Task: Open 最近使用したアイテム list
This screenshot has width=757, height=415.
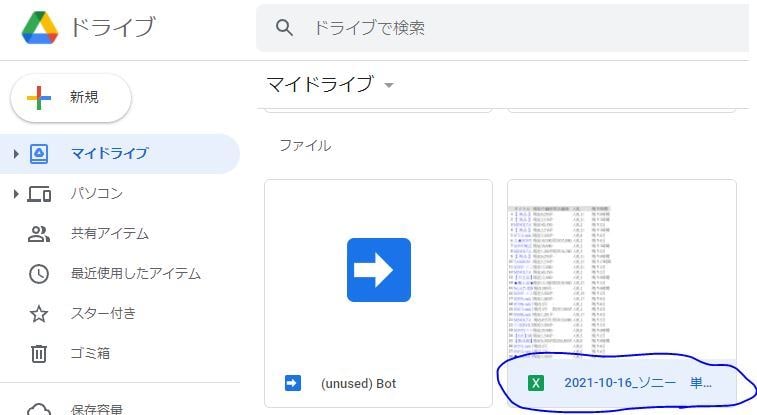Action: (x=136, y=274)
